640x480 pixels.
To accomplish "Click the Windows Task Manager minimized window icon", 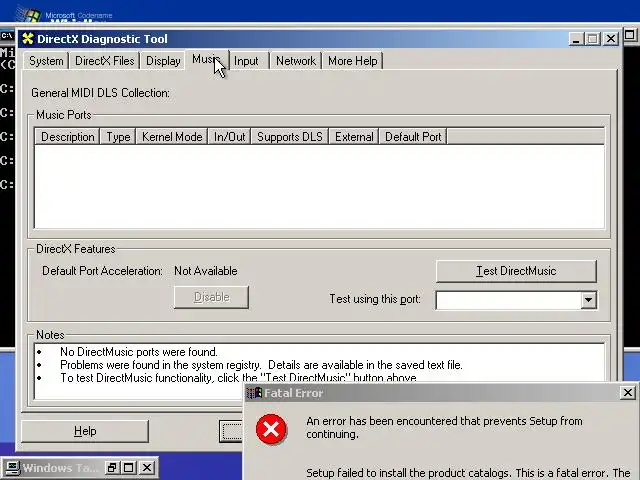I will 12,467.
